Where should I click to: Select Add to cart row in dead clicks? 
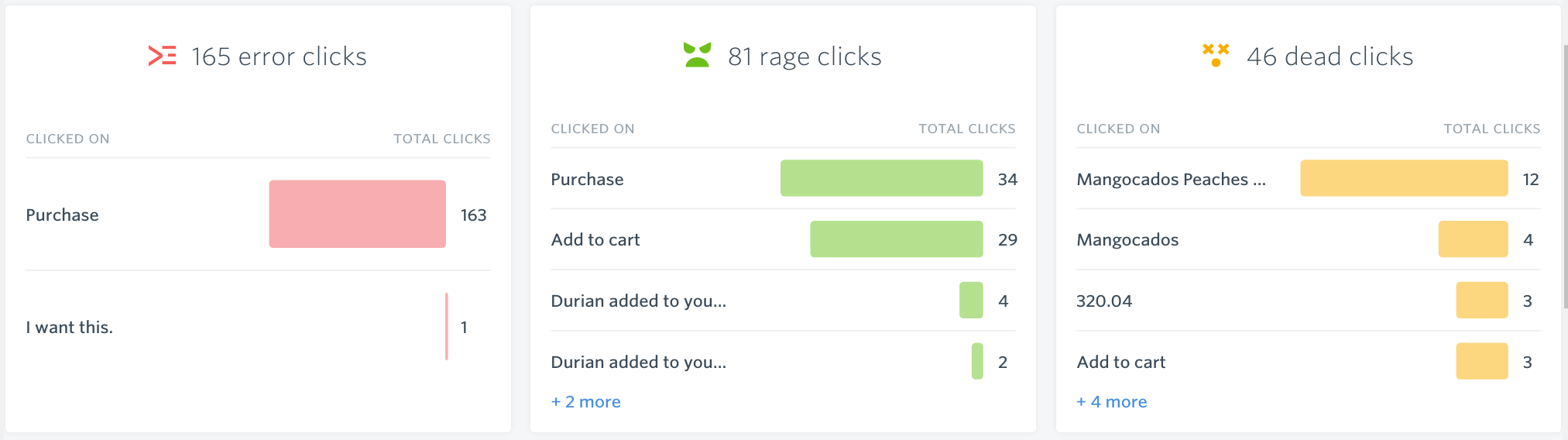1308,362
